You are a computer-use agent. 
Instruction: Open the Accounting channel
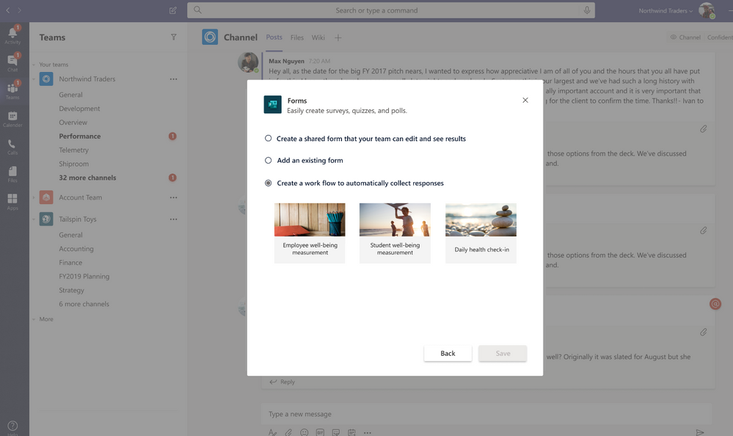tap(76, 249)
